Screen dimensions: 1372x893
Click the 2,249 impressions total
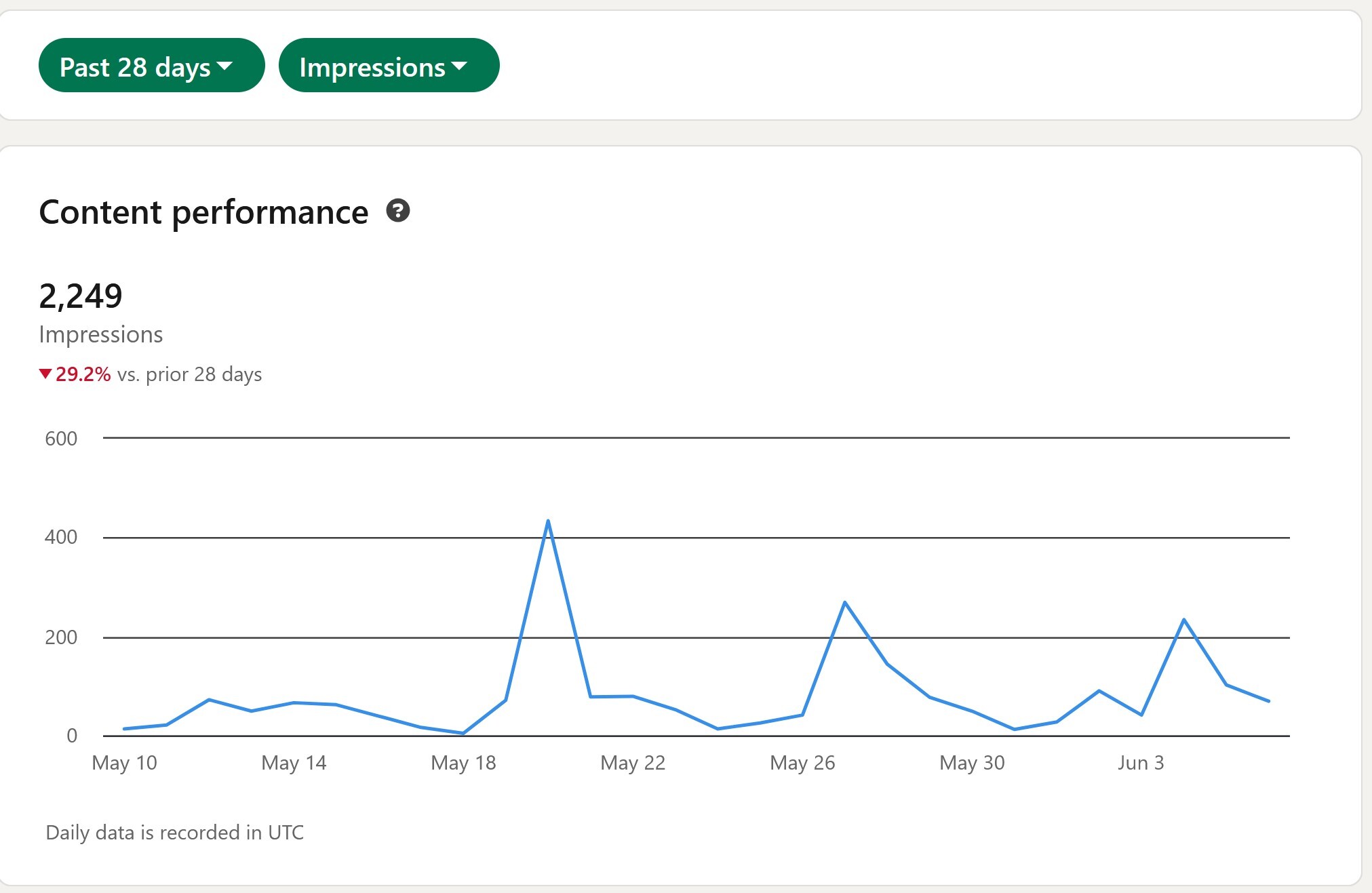(81, 296)
